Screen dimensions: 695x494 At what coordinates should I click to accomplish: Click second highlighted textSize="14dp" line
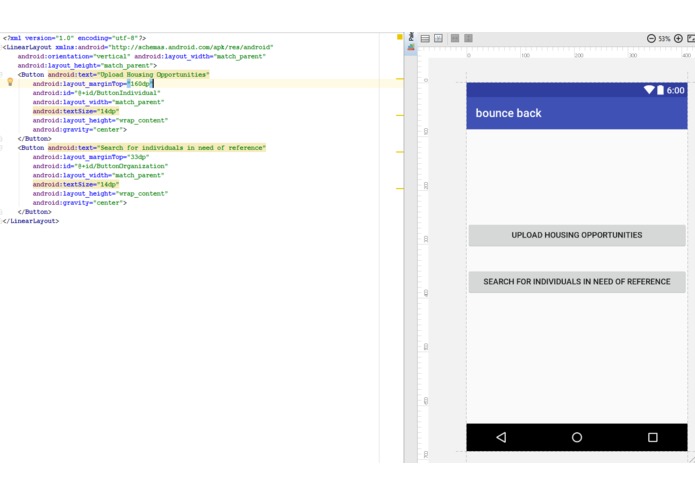click(76, 184)
